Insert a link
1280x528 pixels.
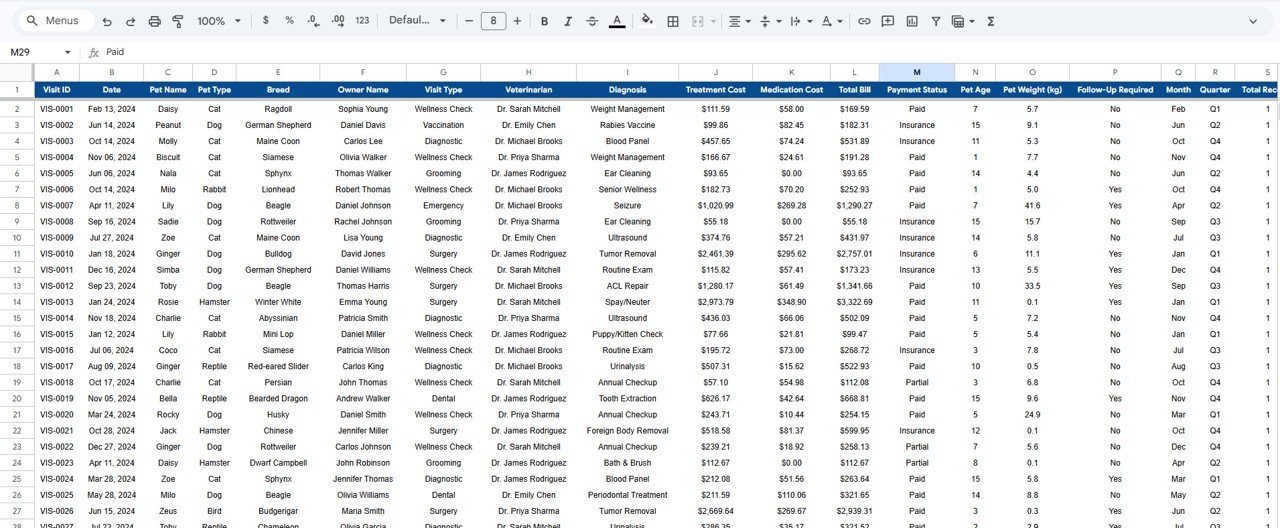[864, 21]
